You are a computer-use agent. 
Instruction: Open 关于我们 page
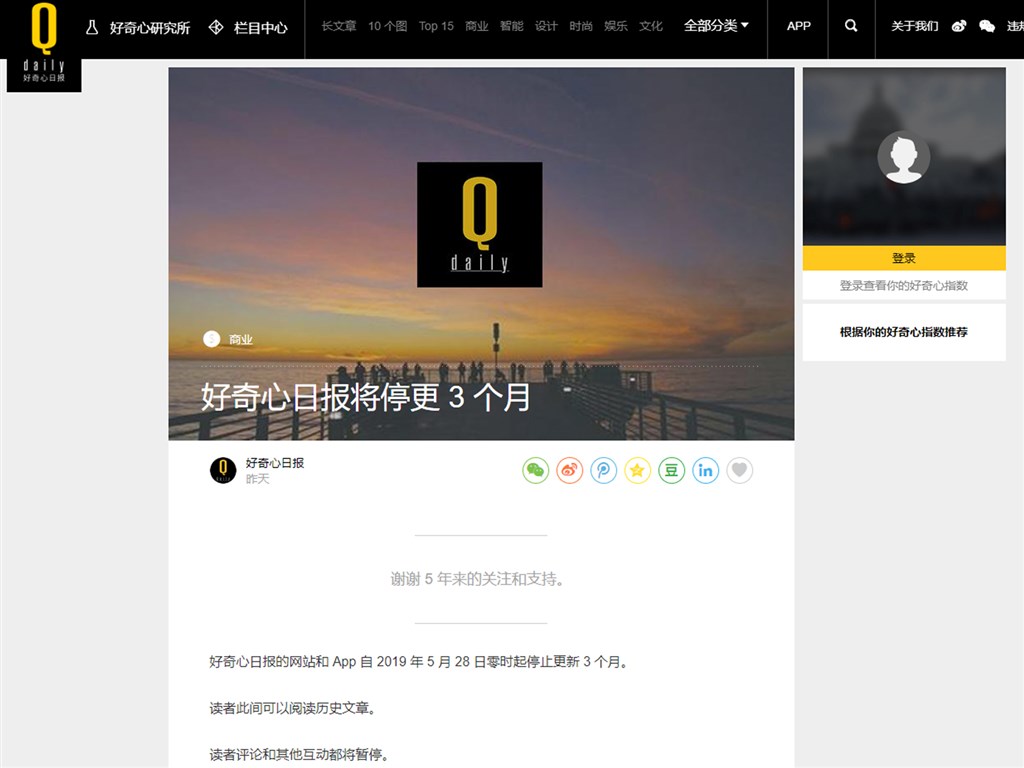[914, 26]
